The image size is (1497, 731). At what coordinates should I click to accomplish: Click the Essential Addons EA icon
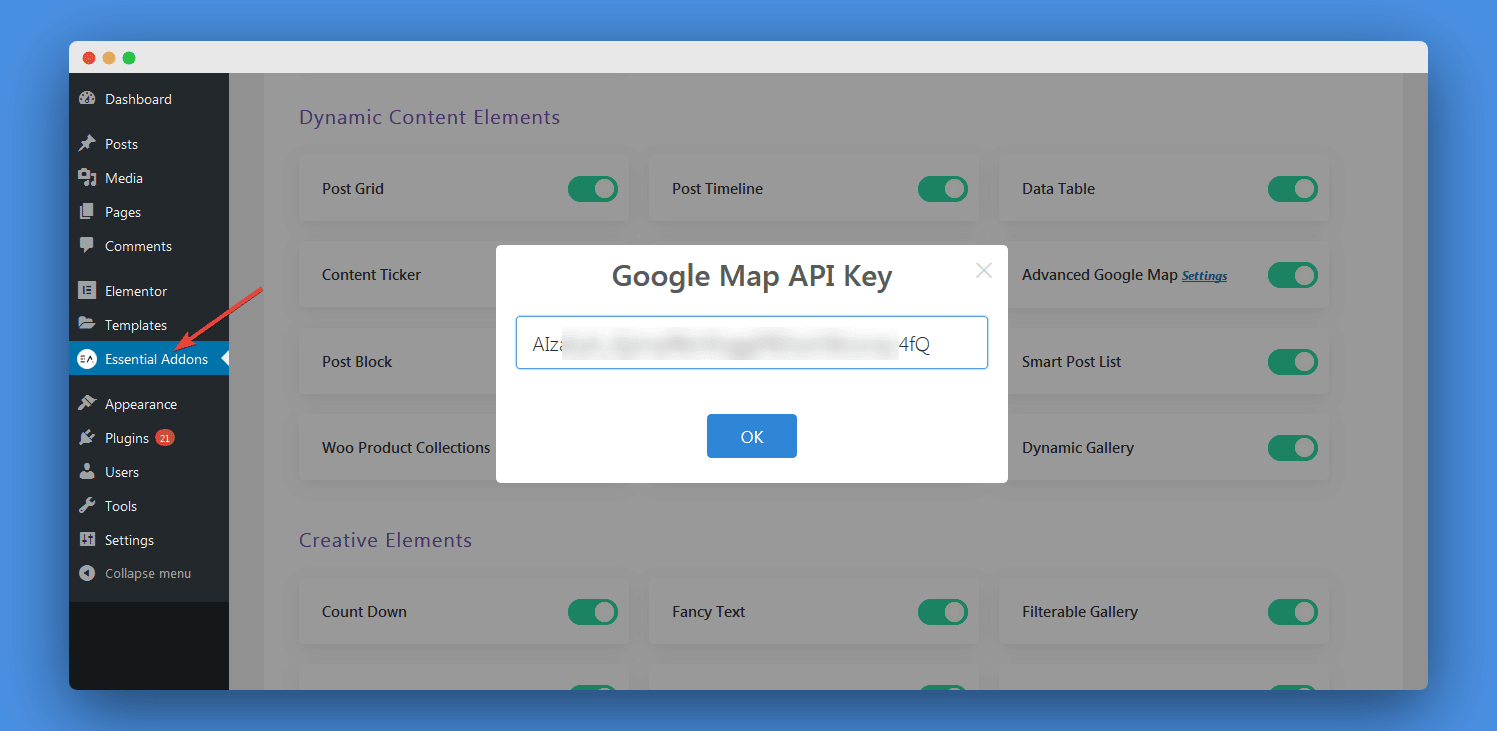click(88, 358)
